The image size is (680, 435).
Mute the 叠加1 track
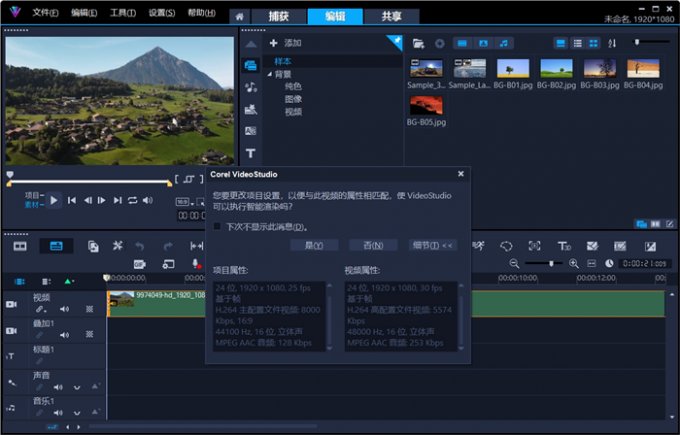tap(65, 335)
